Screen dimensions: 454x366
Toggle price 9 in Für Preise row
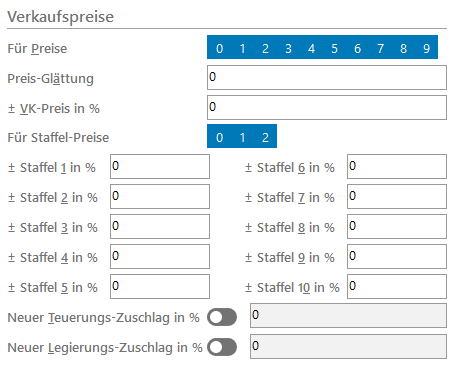pos(426,47)
